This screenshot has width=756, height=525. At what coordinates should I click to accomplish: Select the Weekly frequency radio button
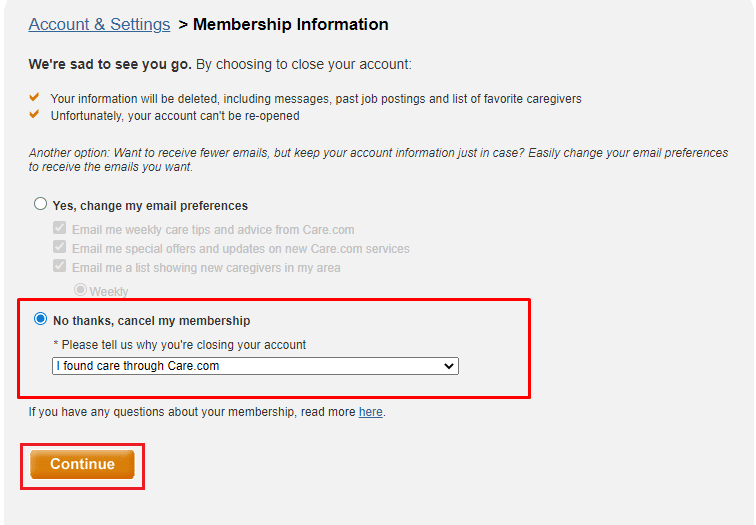[x=80, y=290]
